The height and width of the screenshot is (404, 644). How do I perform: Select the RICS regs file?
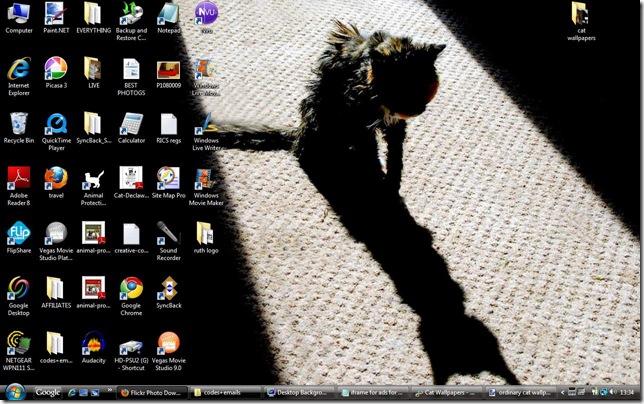click(168, 128)
